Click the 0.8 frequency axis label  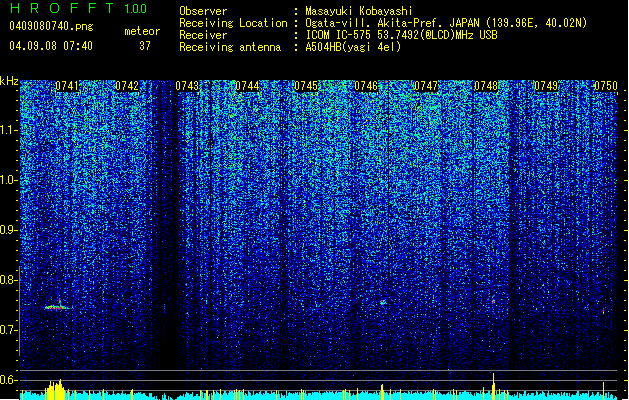pyautogui.click(x=9, y=280)
